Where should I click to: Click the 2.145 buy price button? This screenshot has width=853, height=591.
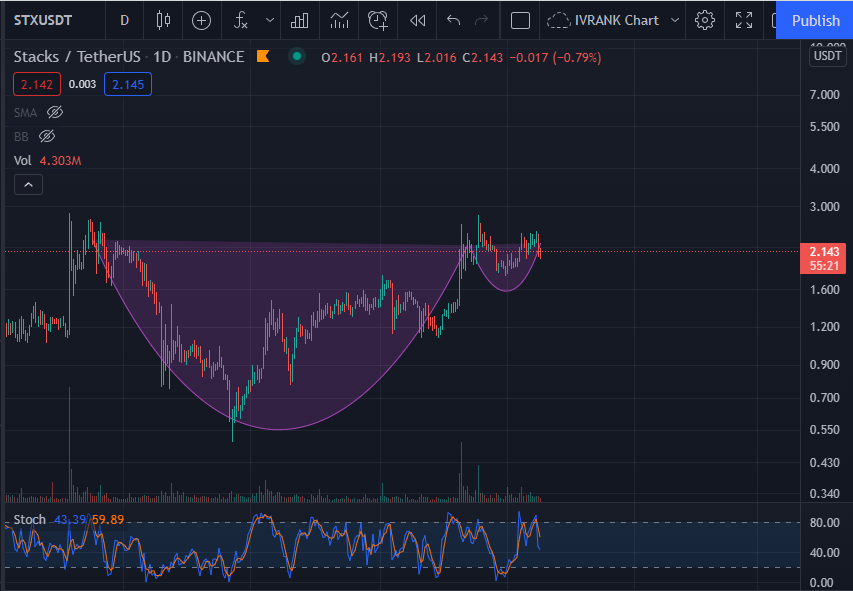[128, 85]
